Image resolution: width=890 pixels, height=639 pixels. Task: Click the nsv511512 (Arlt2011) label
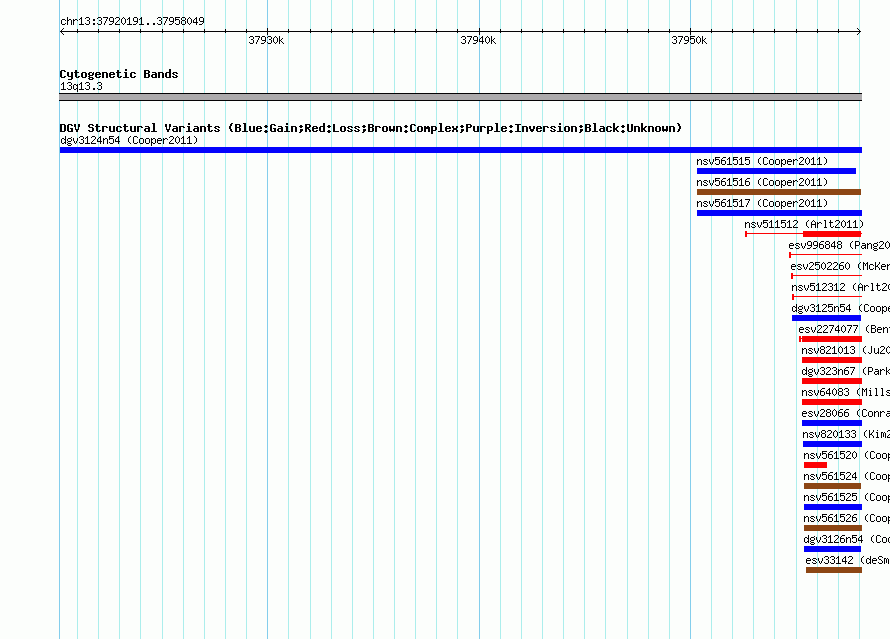tap(804, 224)
